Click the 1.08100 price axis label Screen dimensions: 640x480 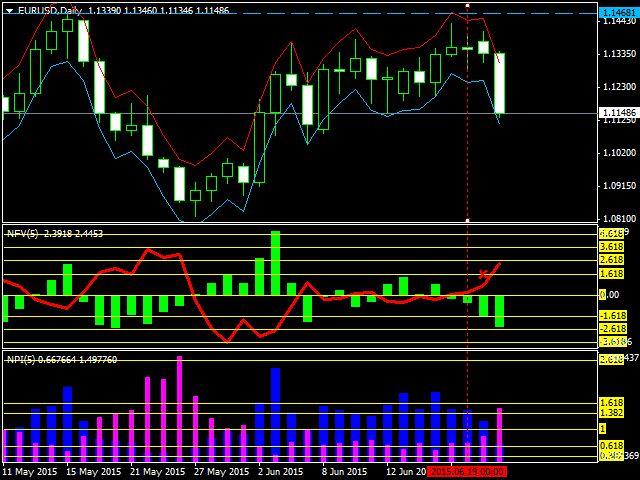(x=619, y=219)
